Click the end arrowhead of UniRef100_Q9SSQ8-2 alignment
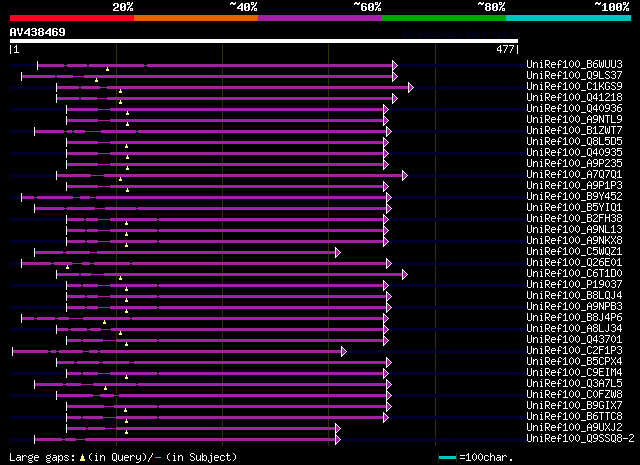This screenshot has height=465, width=640. point(338,440)
